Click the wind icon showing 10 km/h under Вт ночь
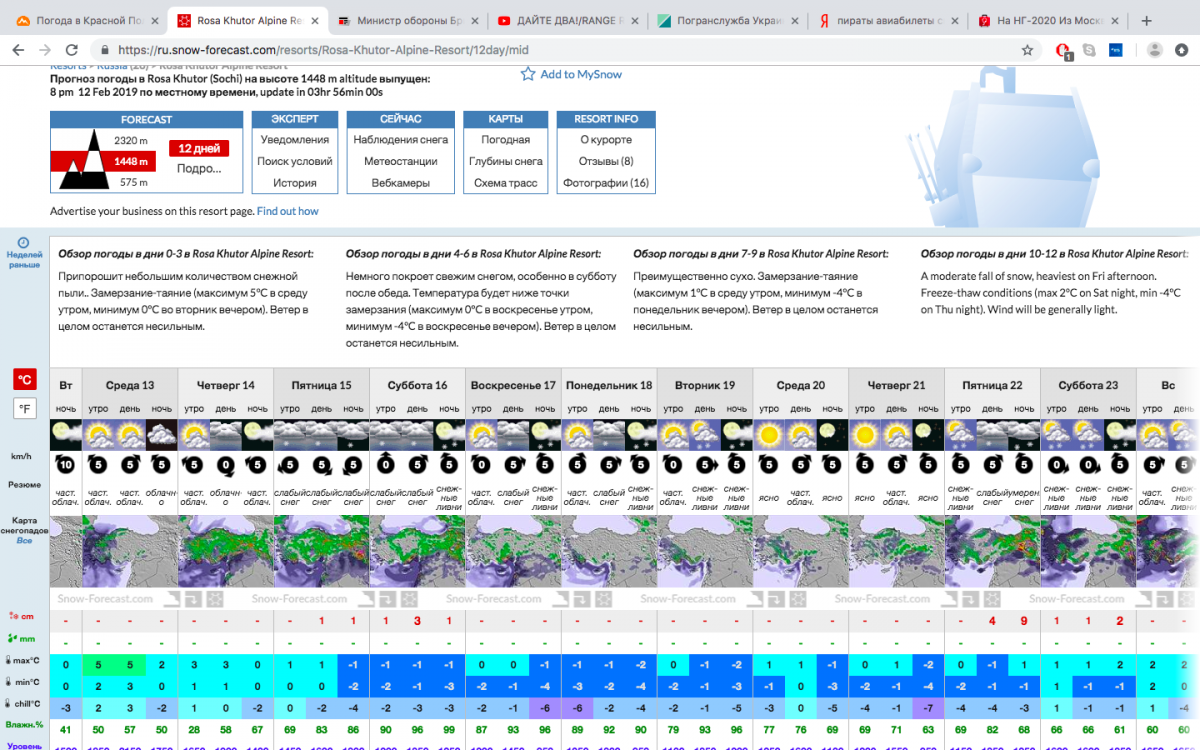Screen dimensions: 1200x750 66,464
